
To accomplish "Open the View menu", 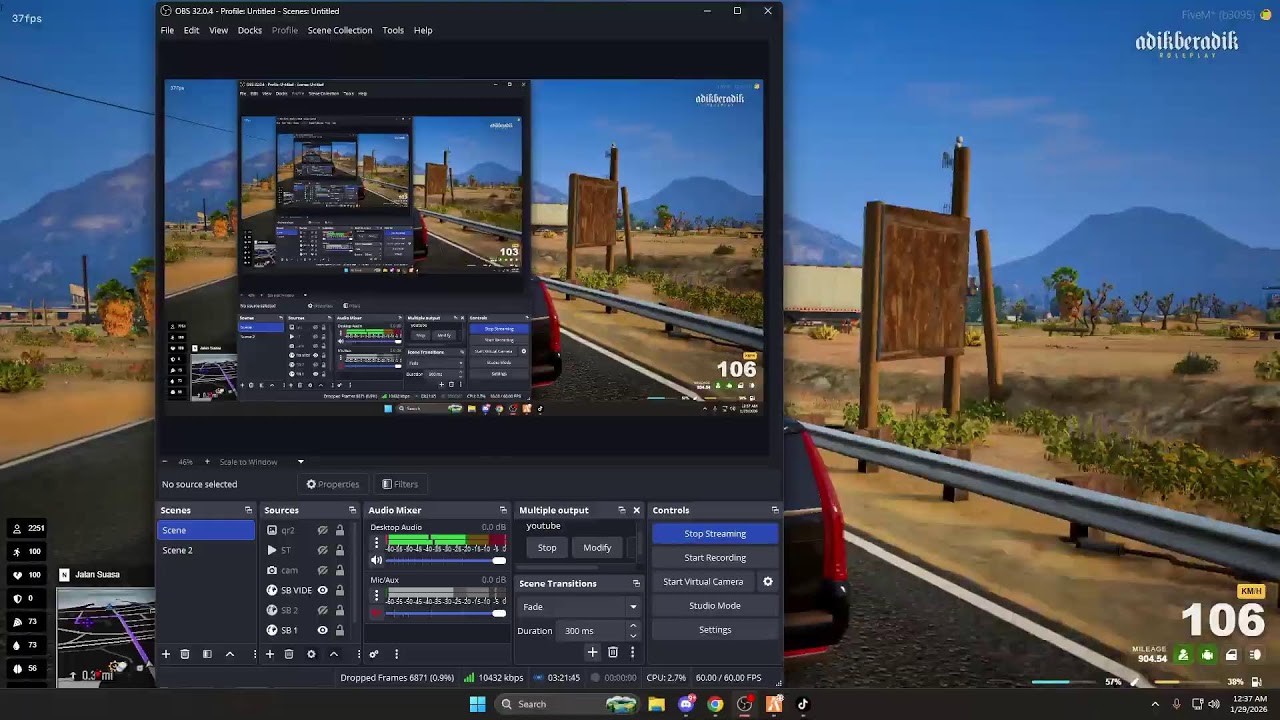I will [218, 30].
